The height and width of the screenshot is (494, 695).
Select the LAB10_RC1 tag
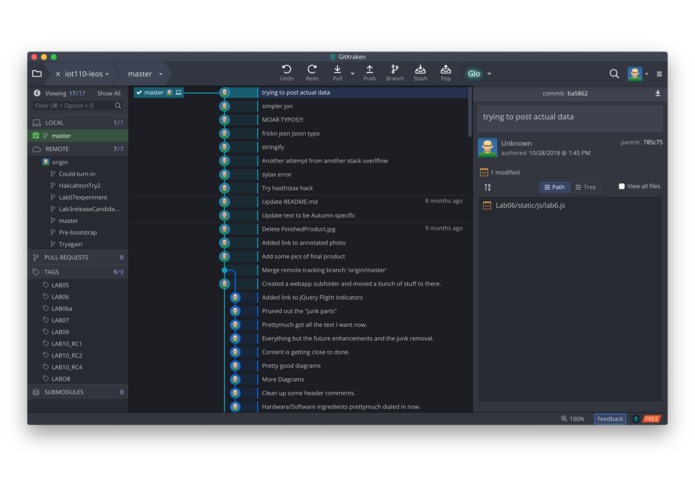coord(66,343)
